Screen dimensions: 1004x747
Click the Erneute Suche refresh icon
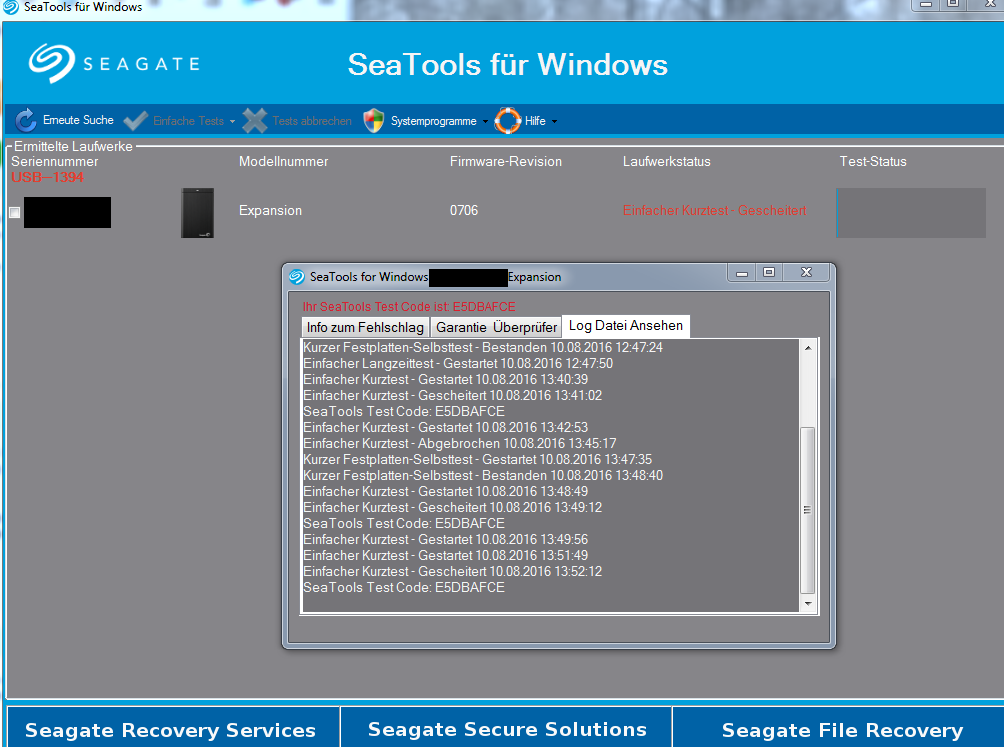[x=26, y=120]
